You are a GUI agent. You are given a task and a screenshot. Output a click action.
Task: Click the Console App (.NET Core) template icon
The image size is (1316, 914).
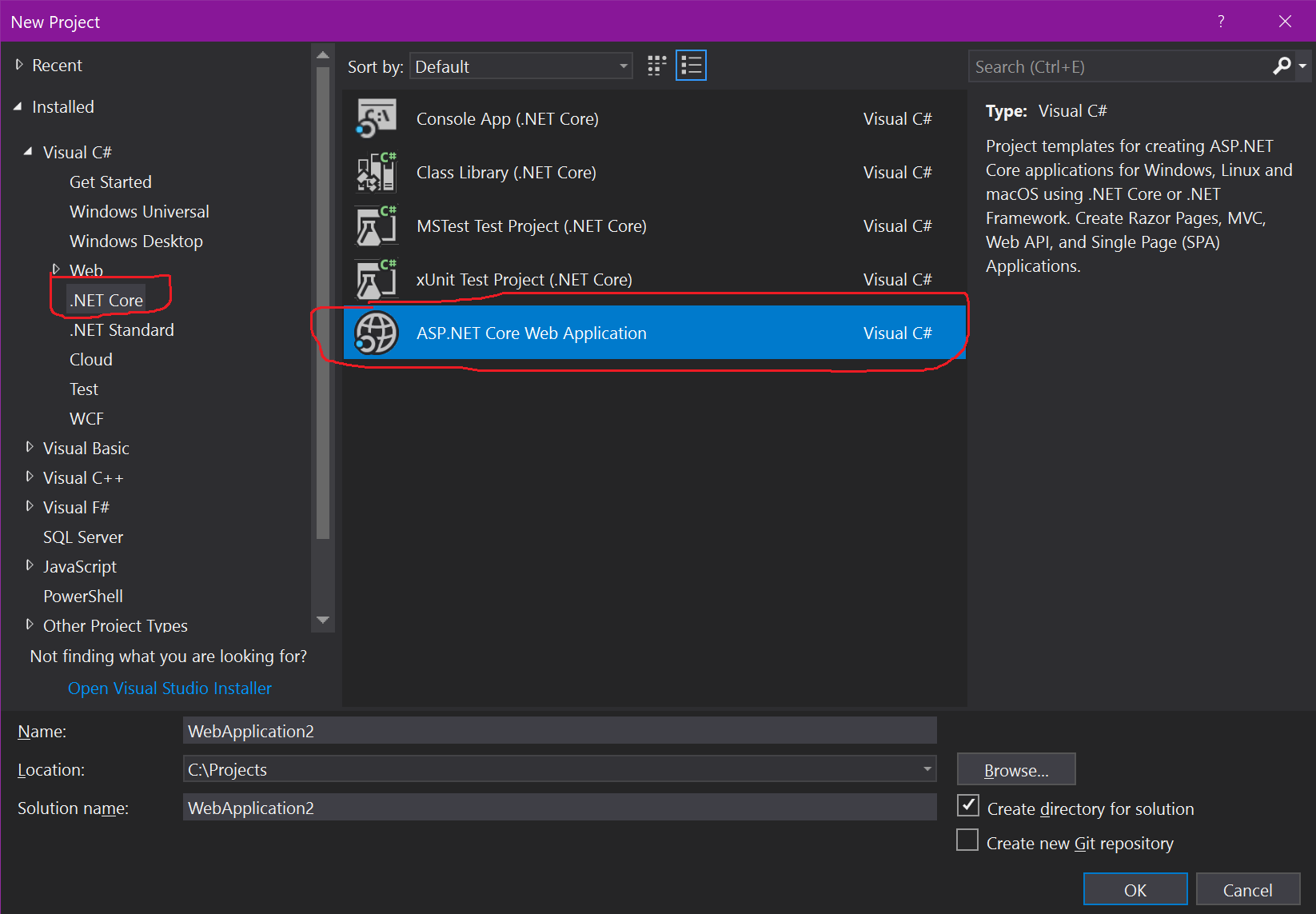click(x=377, y=118)
